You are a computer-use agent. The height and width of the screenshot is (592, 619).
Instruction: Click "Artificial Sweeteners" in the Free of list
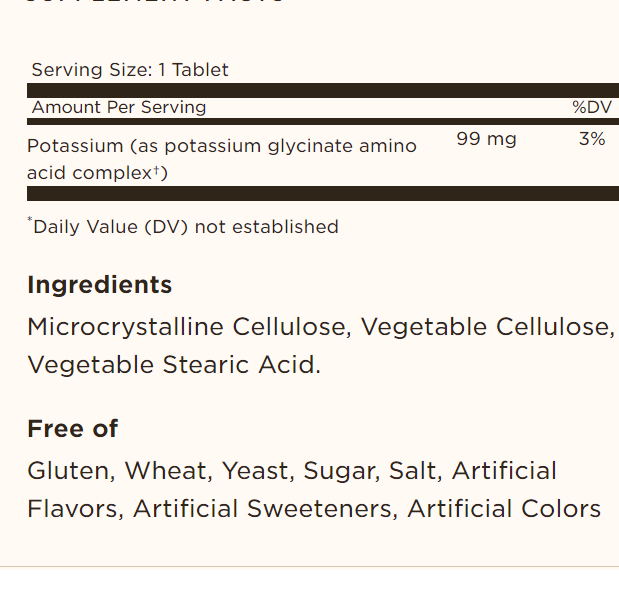[265, 509]
